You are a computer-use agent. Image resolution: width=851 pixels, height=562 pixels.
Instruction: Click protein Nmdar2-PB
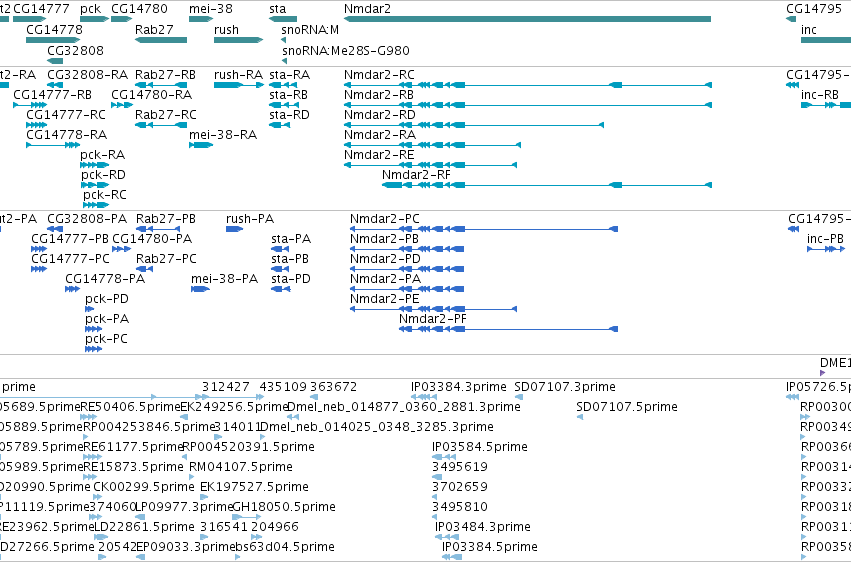point(384,239)
